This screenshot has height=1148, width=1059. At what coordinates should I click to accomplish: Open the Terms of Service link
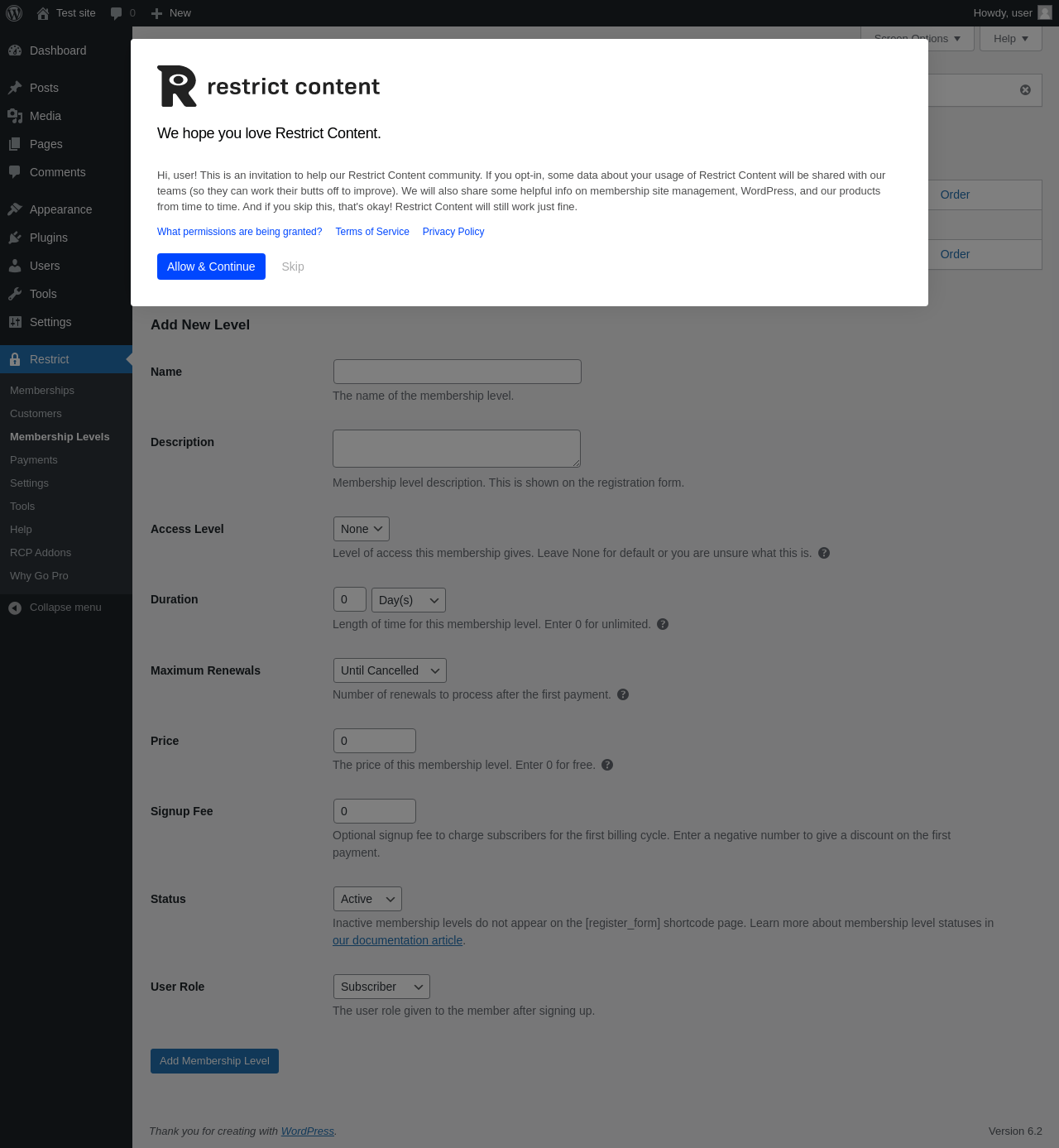tap(372, 232)
